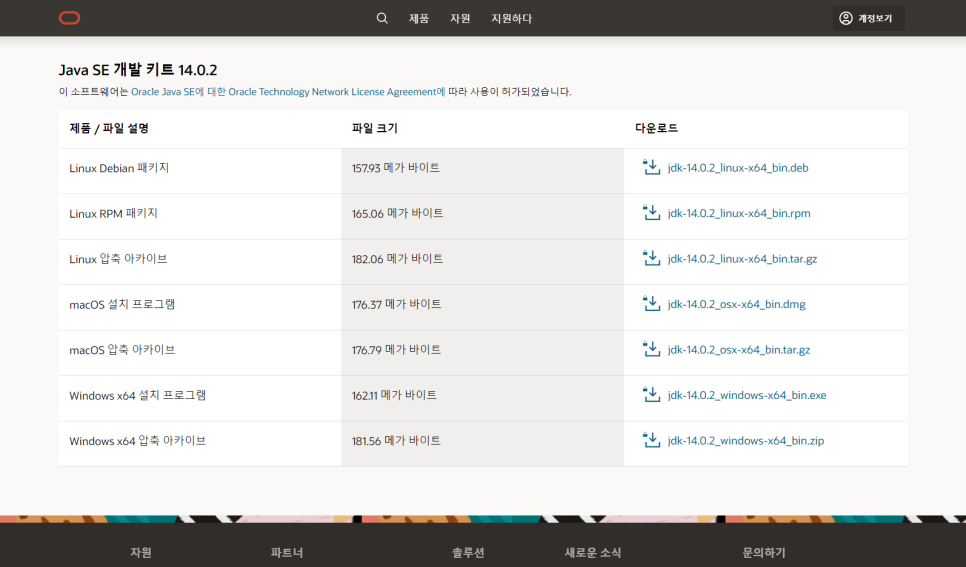Click column header 다운로드
The height and width of the screenshot is (567, 966).
tap(656, 128)
